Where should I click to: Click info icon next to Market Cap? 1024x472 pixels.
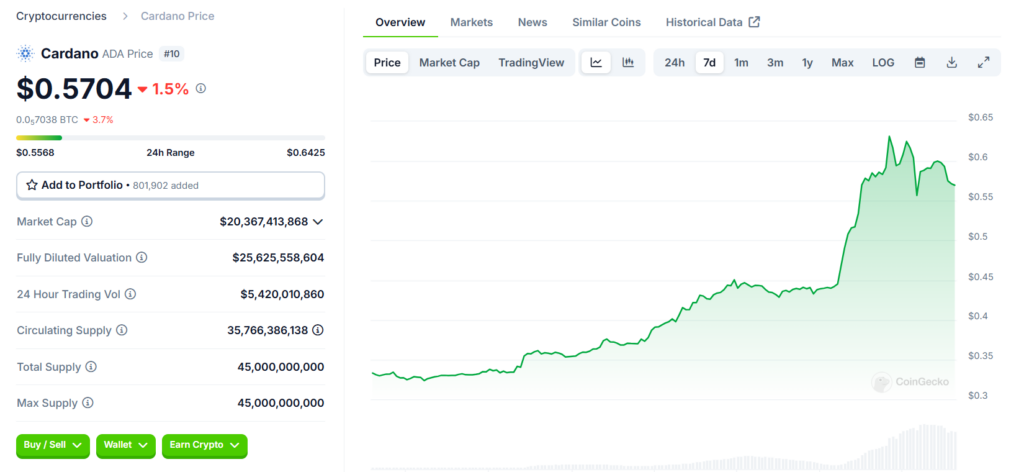coord(87,222)
